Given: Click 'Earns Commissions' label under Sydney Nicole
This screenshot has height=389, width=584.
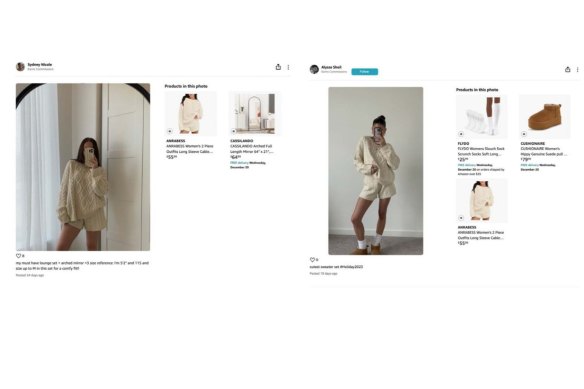Looking at the screenshot, I should point(41,69).
